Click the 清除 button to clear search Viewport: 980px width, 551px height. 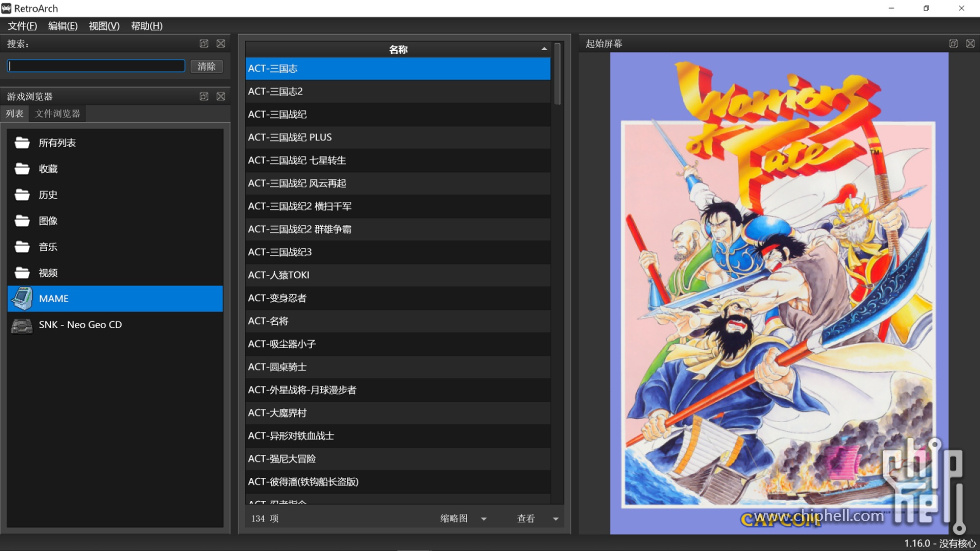point(206,66)
